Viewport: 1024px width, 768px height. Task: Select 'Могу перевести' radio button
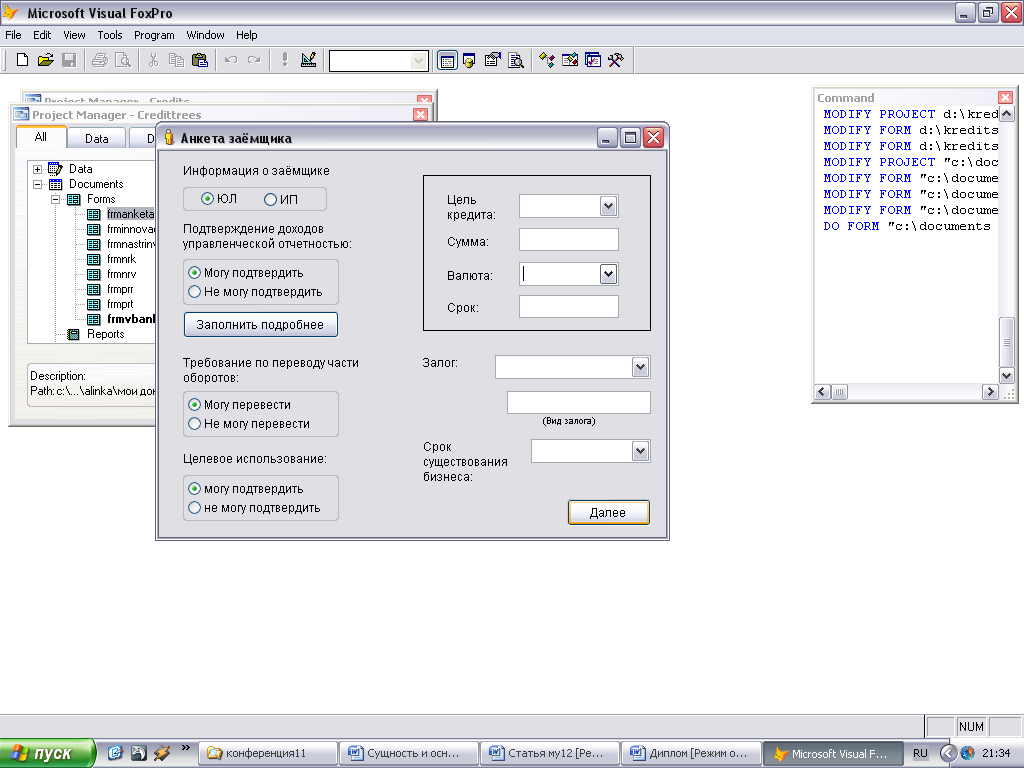pos(194,404)
